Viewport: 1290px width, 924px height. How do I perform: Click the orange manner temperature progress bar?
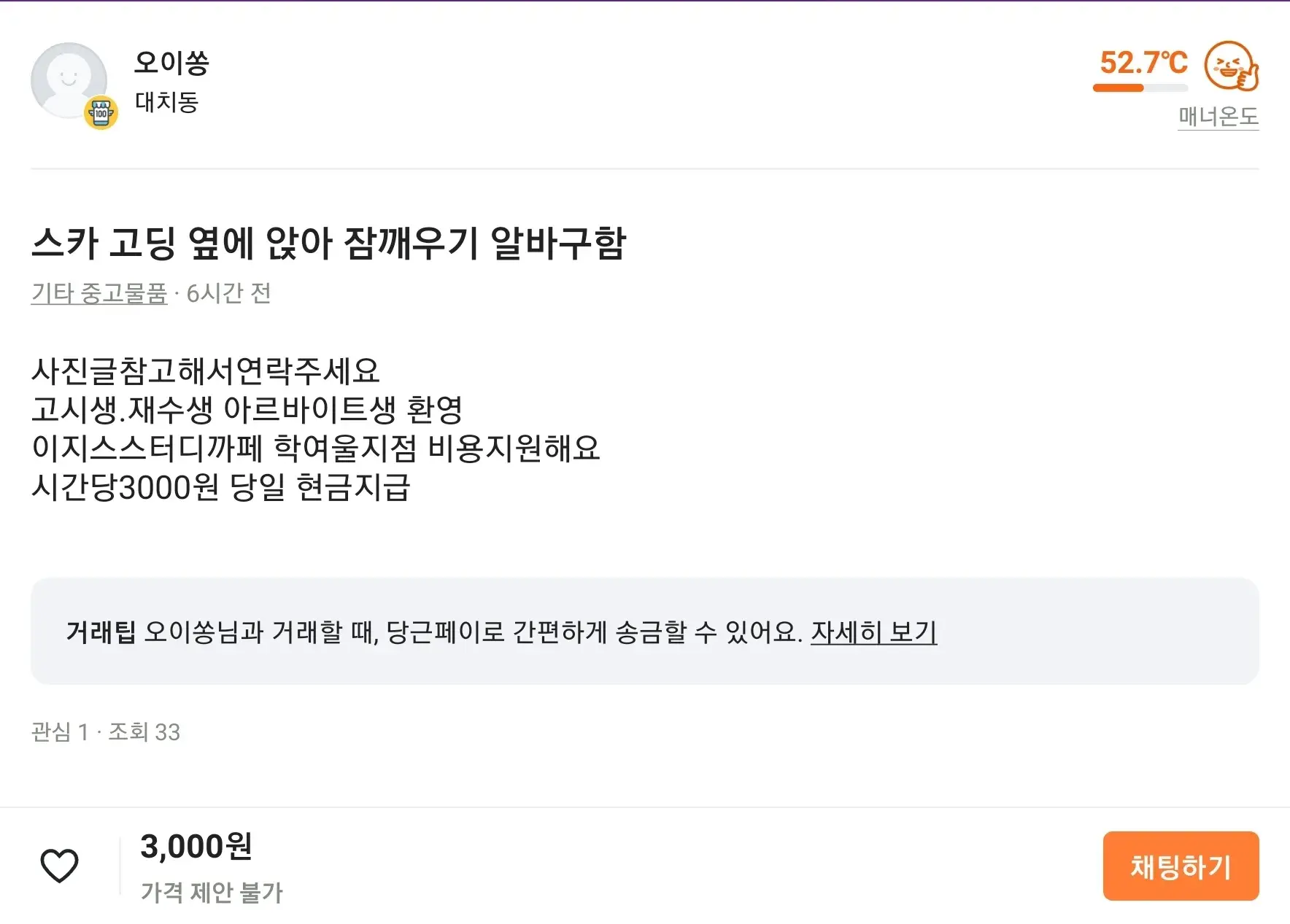[1140, 88]
